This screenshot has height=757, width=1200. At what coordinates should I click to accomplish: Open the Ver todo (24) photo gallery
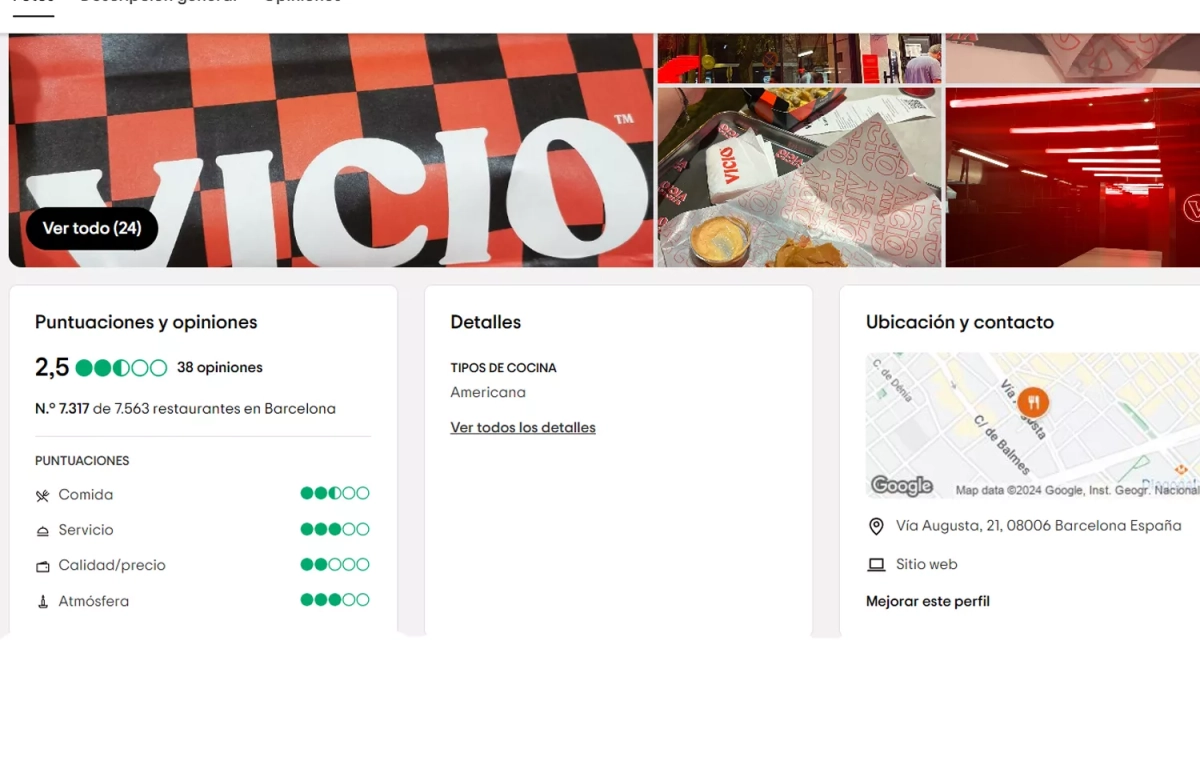pos(92,228)
